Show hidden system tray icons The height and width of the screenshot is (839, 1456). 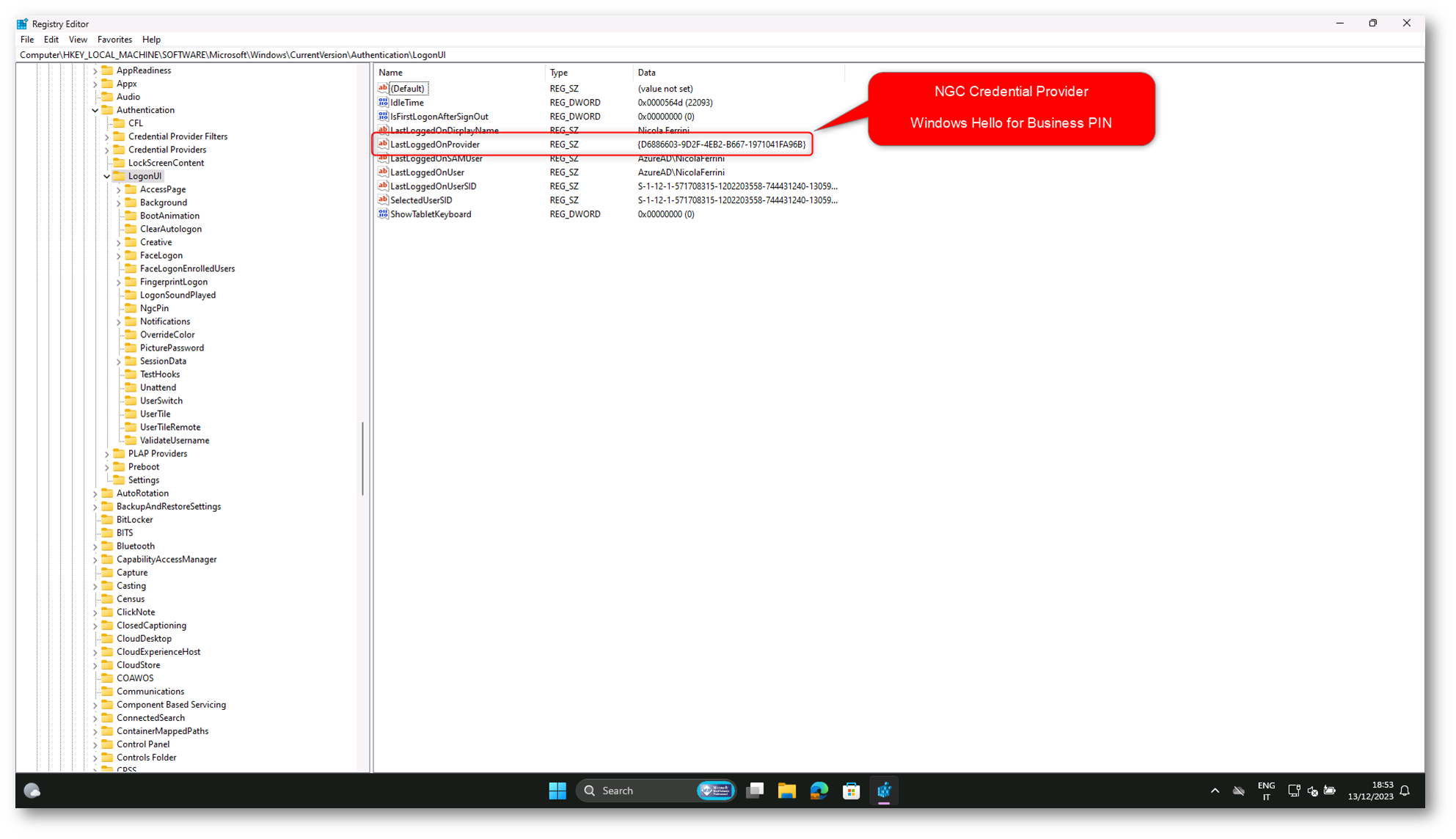(x=1215, y=791)
